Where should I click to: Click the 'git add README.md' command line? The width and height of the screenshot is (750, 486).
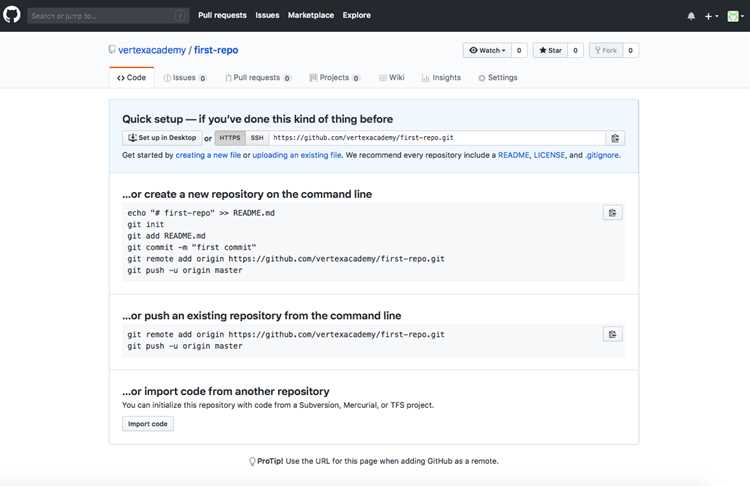click(x=166, y=236)
